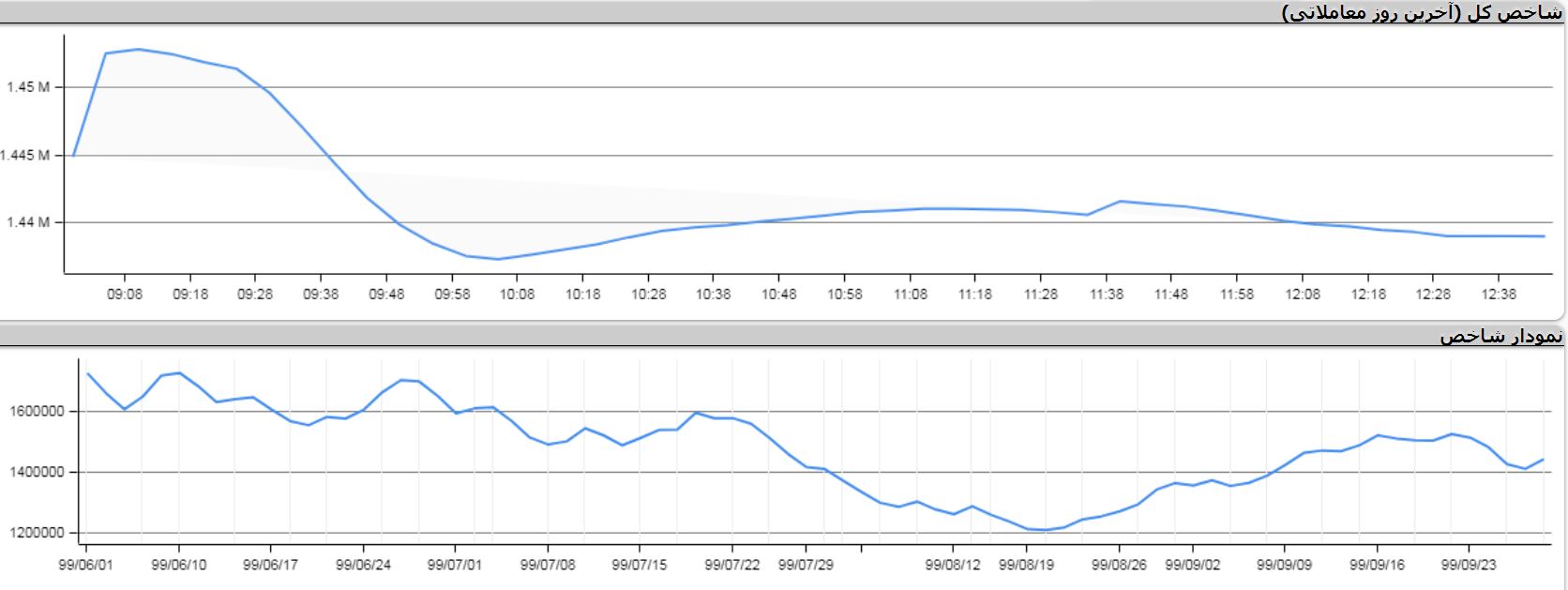1568x590 pixels.
Task: Select the 10:08 time tick label
Action: point(517,294)
